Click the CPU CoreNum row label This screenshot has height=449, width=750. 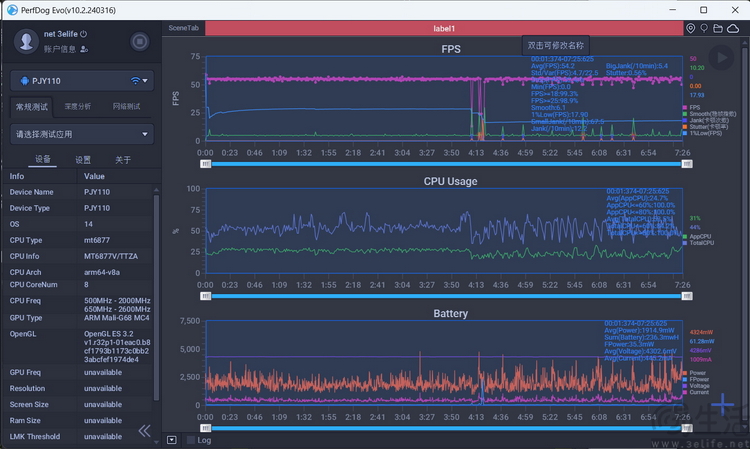click(33, 285)
